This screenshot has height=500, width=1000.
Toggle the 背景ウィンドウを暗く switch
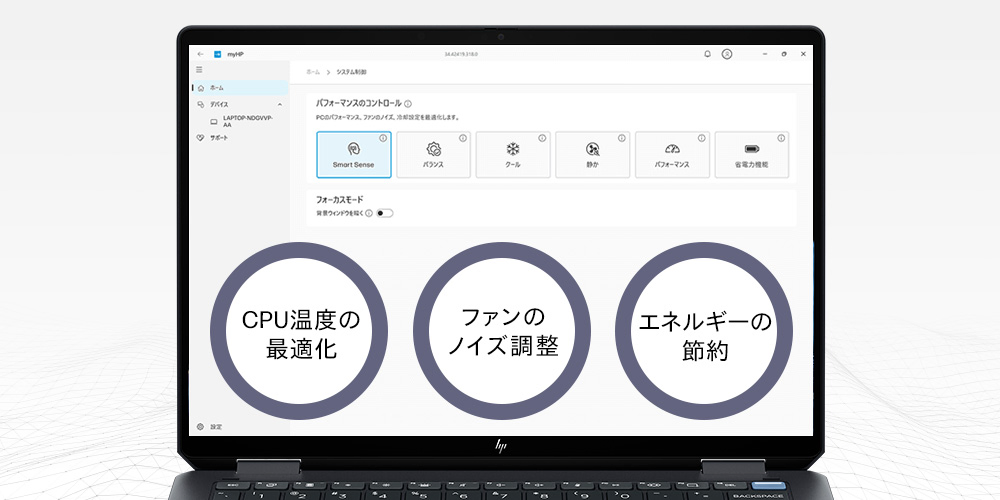(x=385, y=213)
